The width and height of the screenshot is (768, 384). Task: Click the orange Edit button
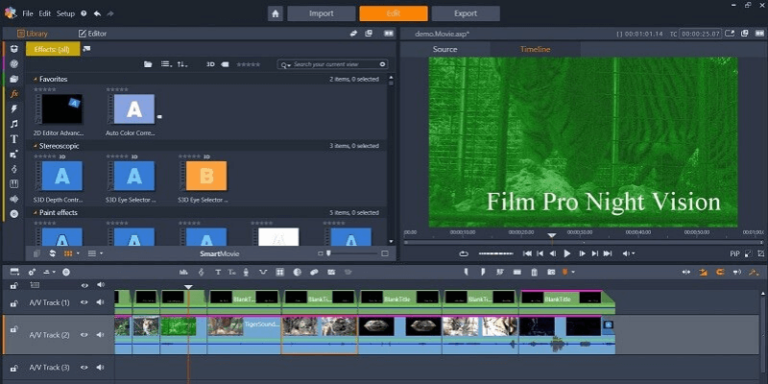[393, 14]
